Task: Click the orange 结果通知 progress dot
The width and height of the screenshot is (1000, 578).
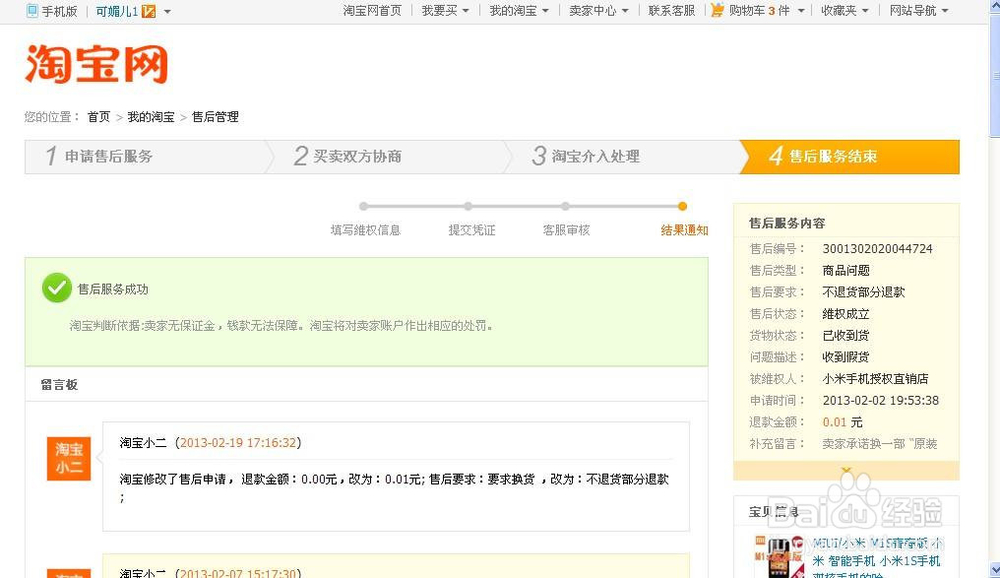Action: tap(683, 207)
